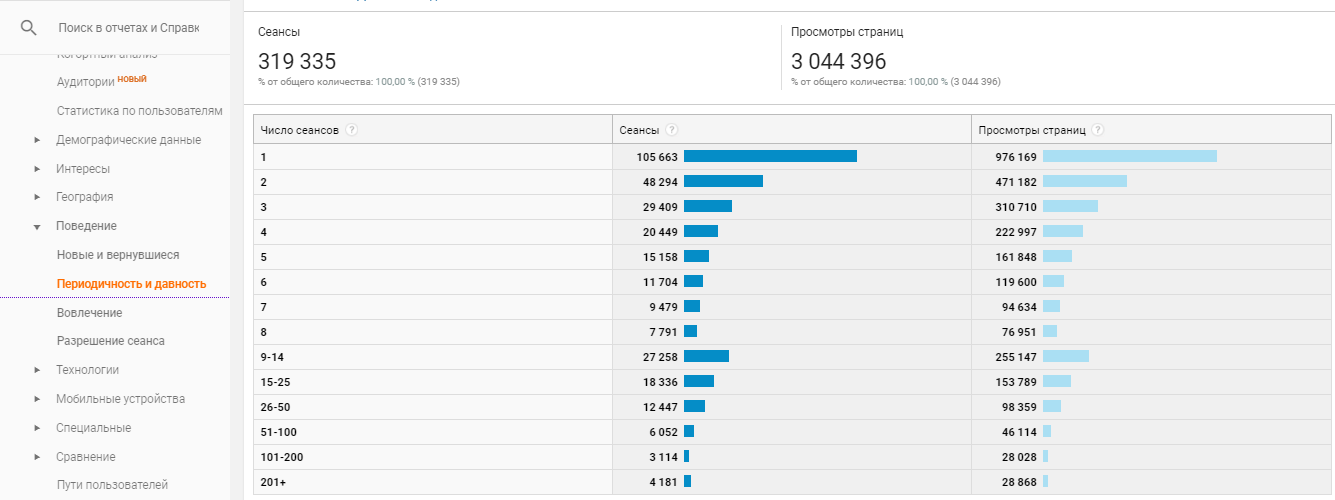Click the 119 600 pageviews value
Viewport: 1335px width, 500px height.
[1016, 282]
